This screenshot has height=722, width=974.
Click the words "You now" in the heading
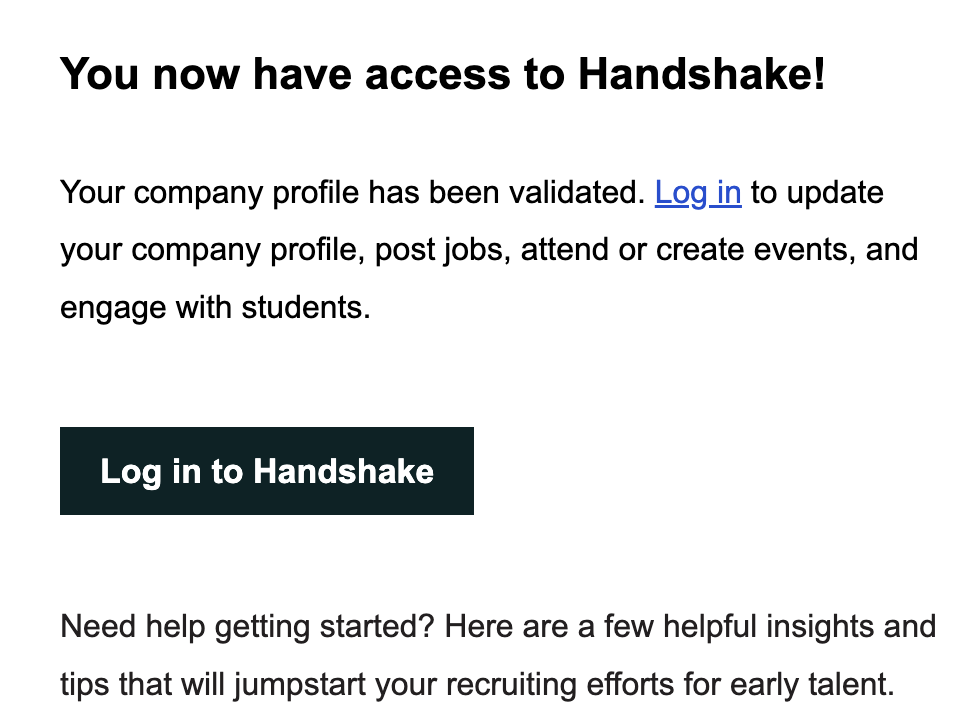150,74
